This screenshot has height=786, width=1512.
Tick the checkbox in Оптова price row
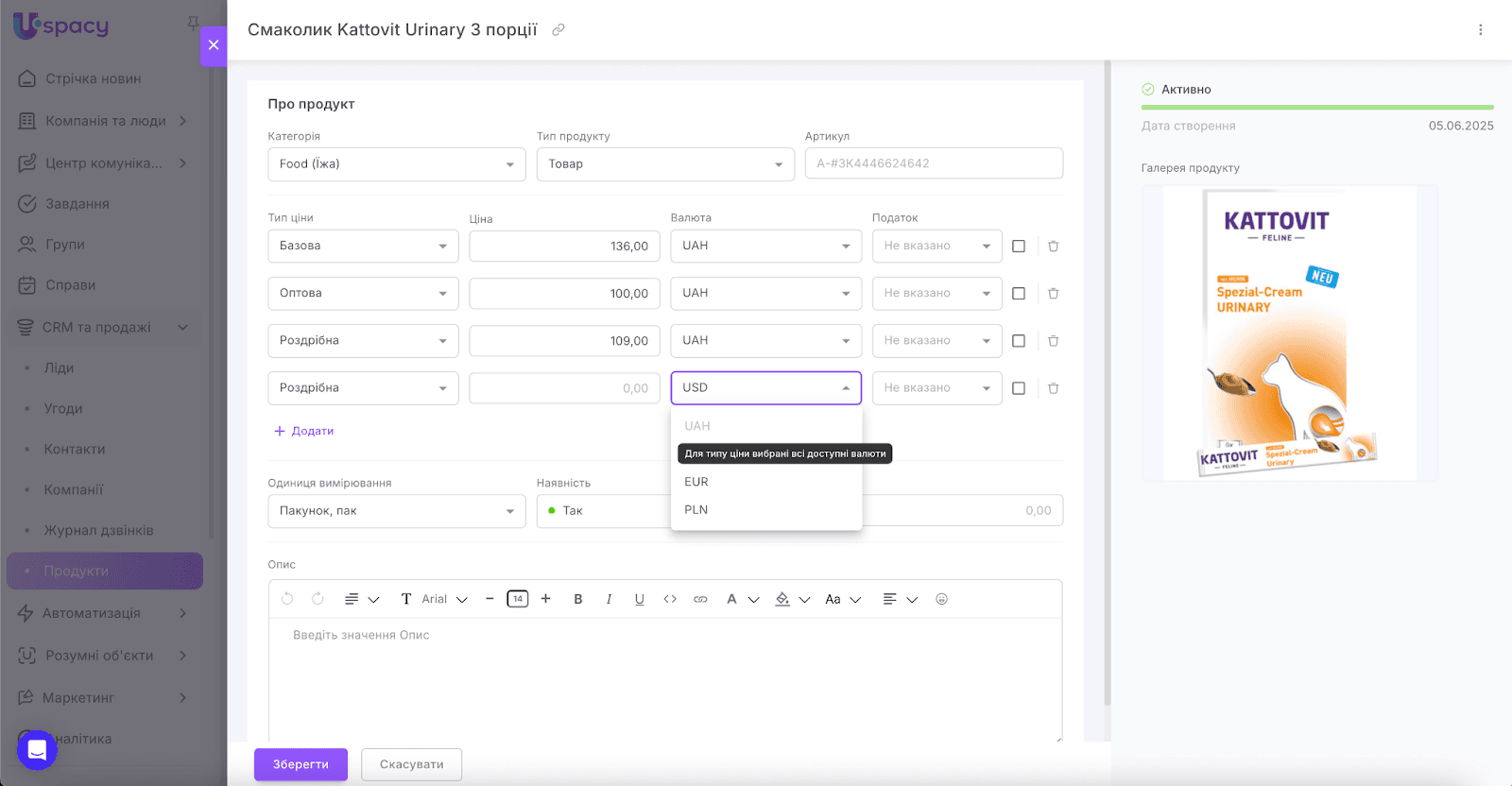[x=1019, y=294]
